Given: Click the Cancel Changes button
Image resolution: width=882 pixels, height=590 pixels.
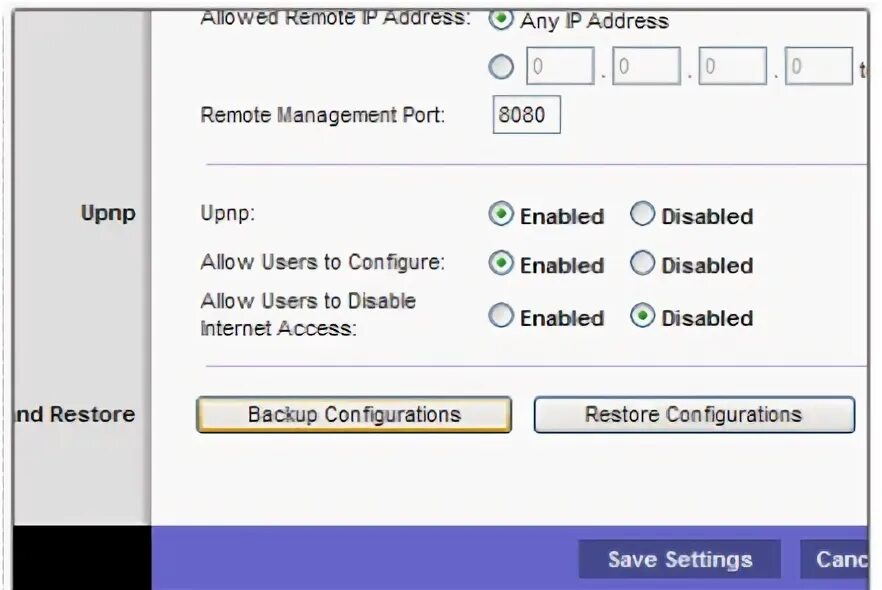Looking at the screenshot, I should tap(835, 560).
